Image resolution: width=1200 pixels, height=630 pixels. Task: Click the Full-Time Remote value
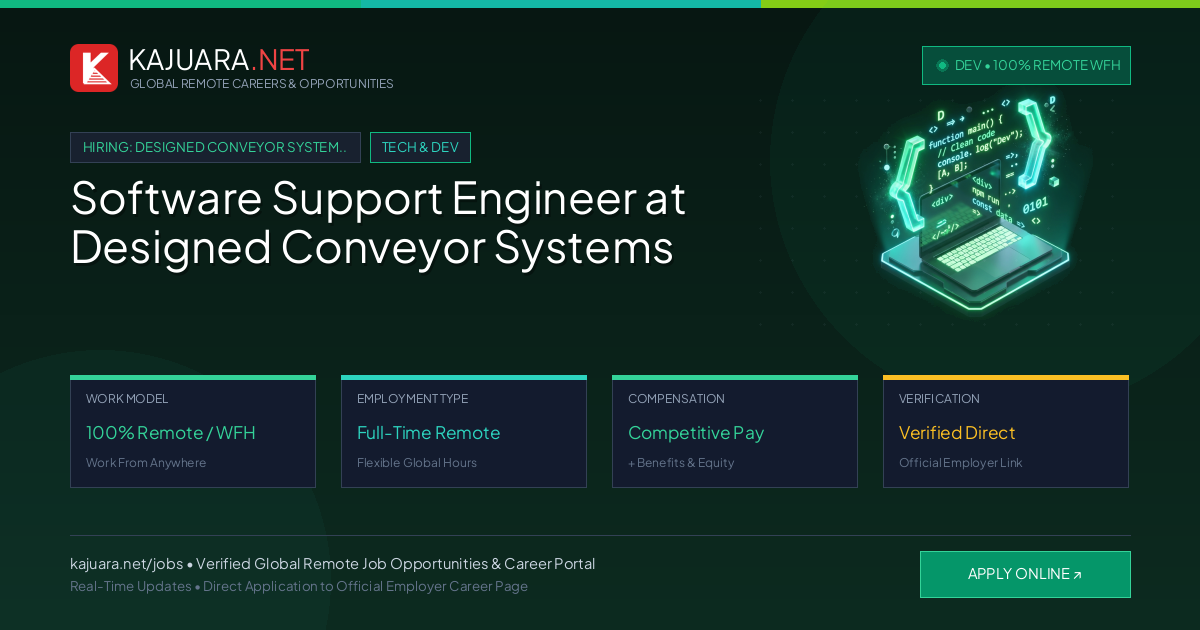[x=428, y=433]
